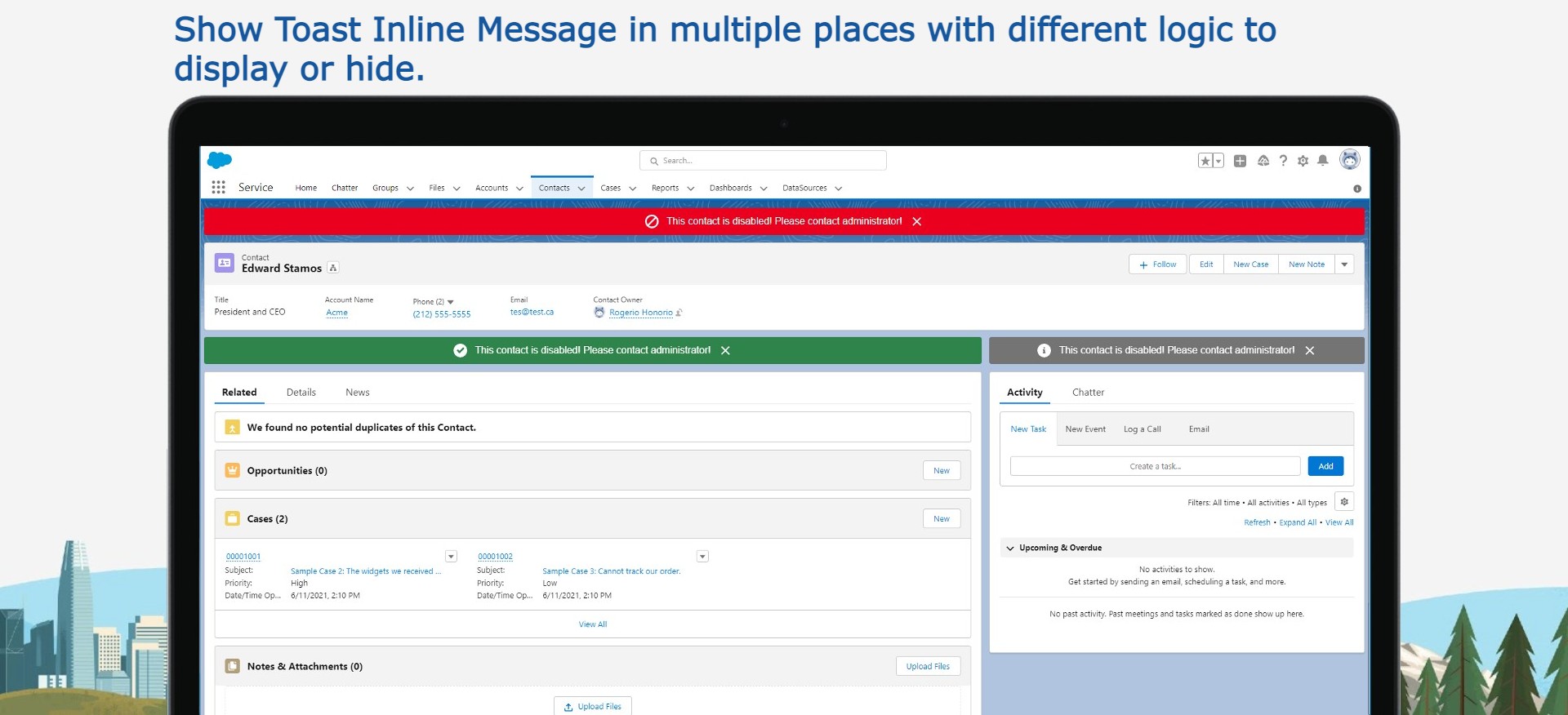Close the gray info toast message

[1310, 350]
